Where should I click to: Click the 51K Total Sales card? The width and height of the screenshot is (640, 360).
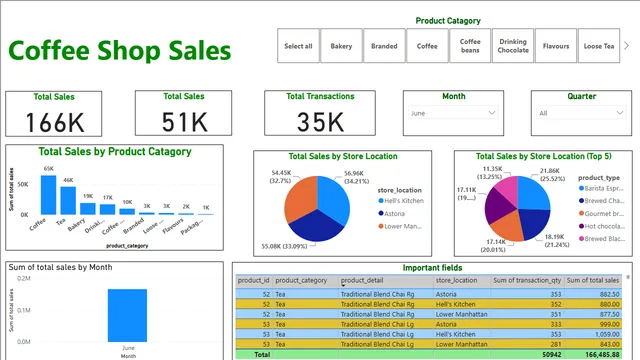pos(183,113)
